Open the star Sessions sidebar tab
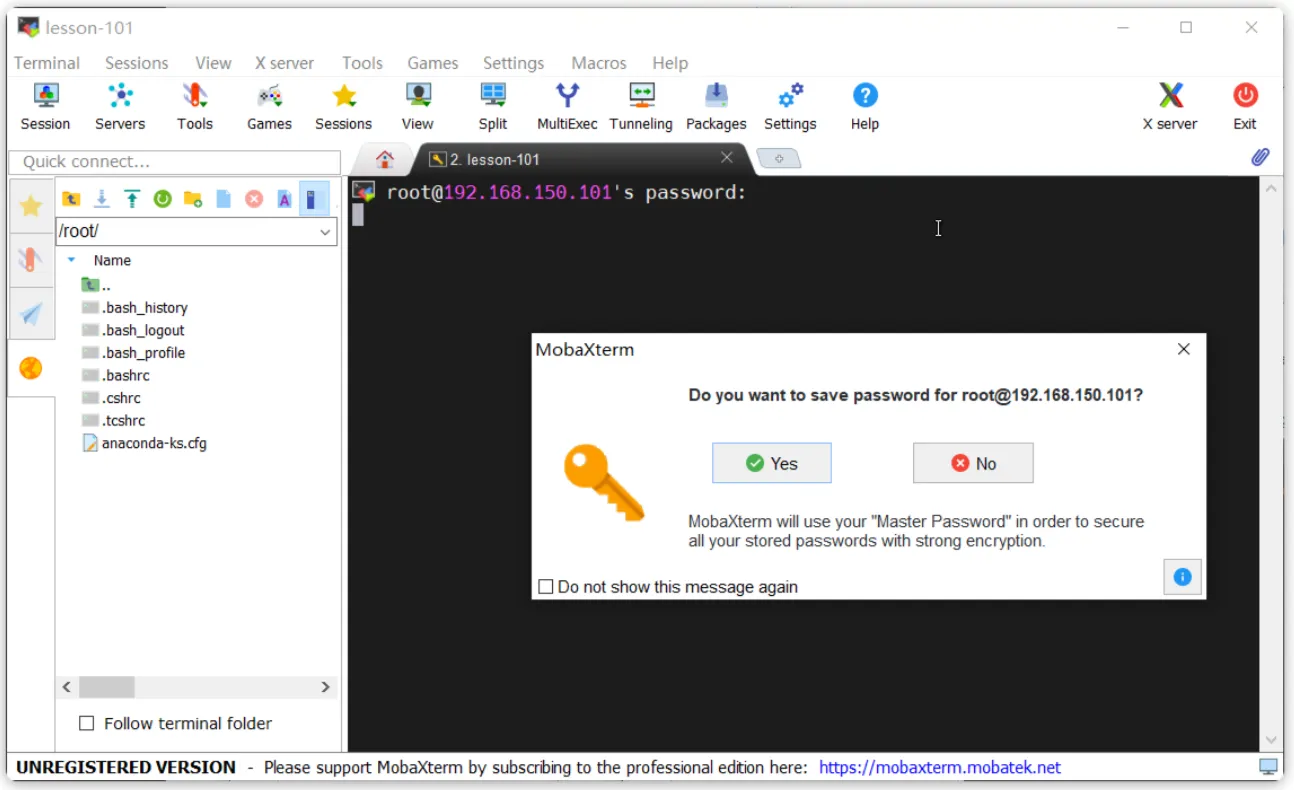The image size is (1294, 790). pyautogui.click(x=31, y=206)
